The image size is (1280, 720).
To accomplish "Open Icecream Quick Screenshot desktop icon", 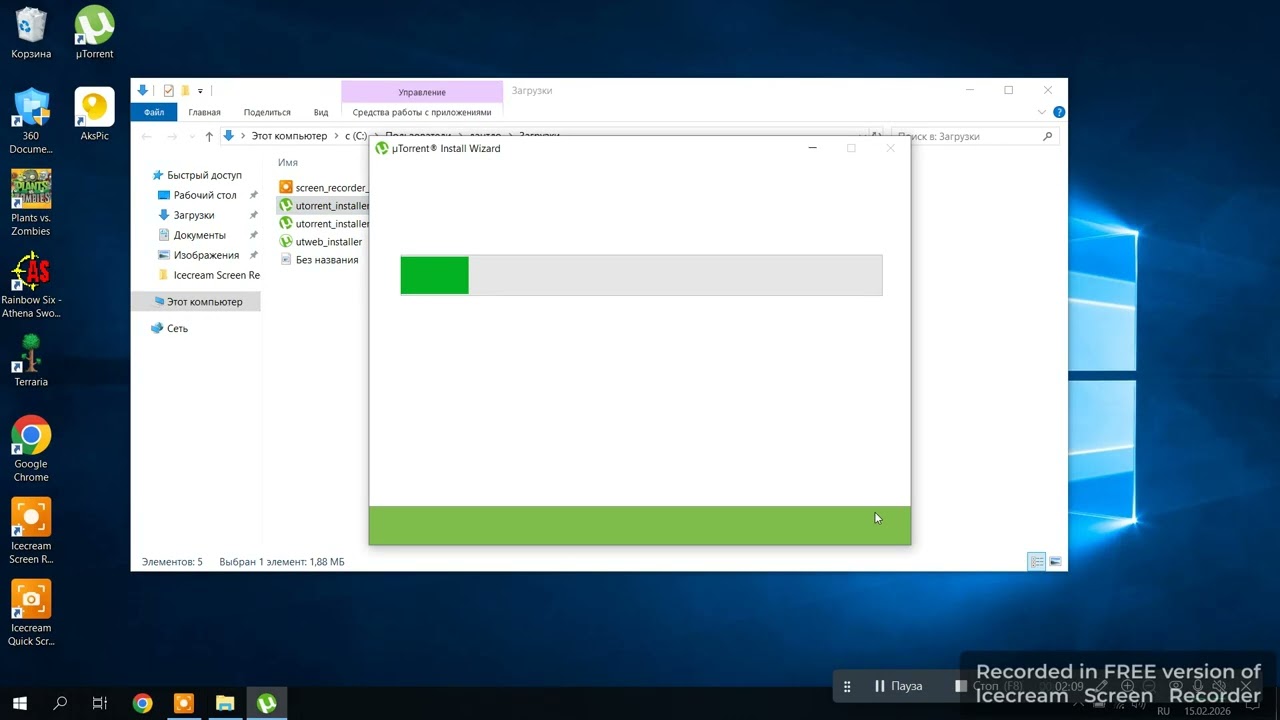I will point(31,613).
